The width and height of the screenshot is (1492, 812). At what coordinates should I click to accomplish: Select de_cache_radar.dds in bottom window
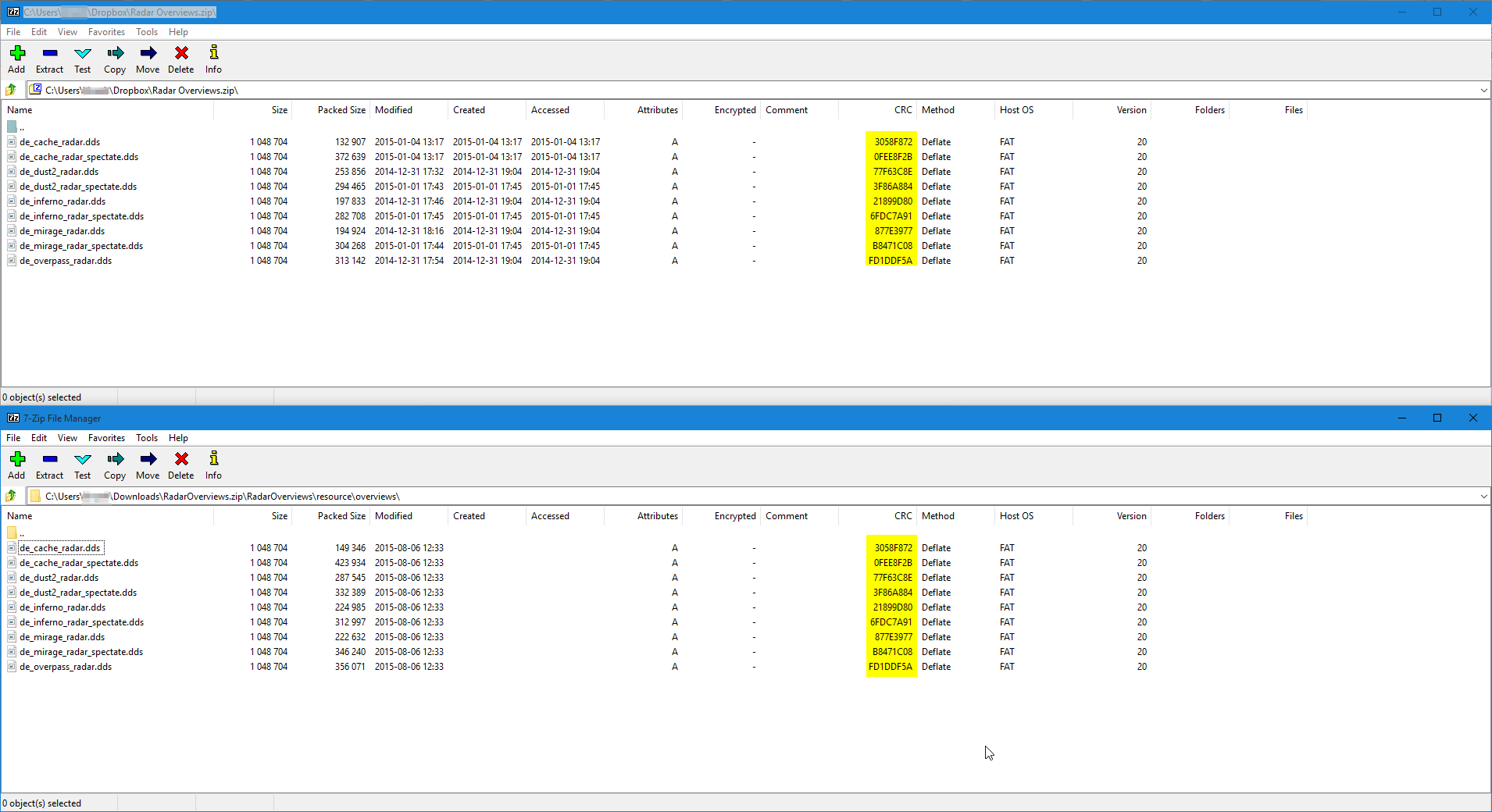pyautogui.click(x=60, y=548)
